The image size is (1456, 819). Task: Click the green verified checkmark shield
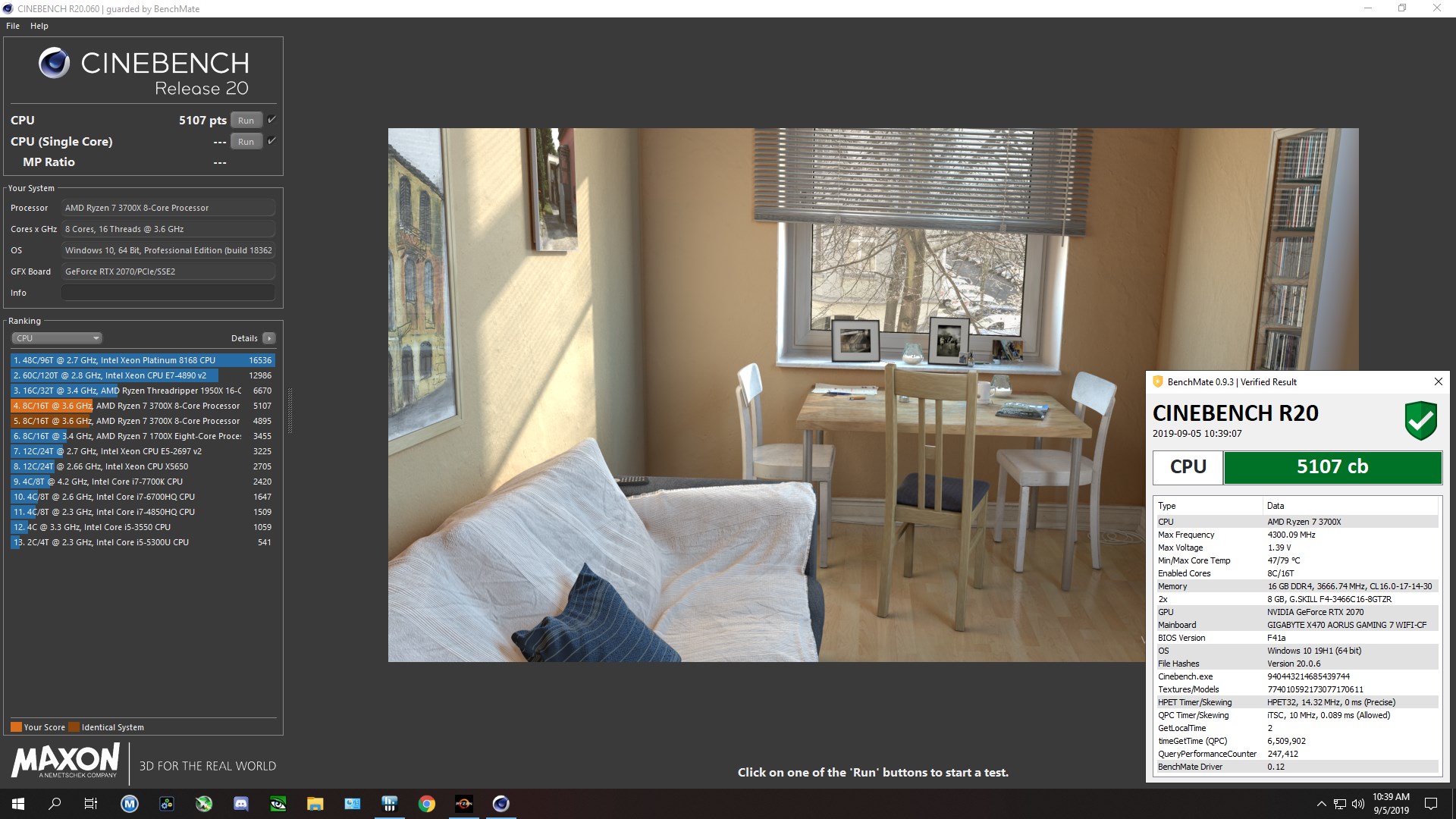[x=1420, y=421]
